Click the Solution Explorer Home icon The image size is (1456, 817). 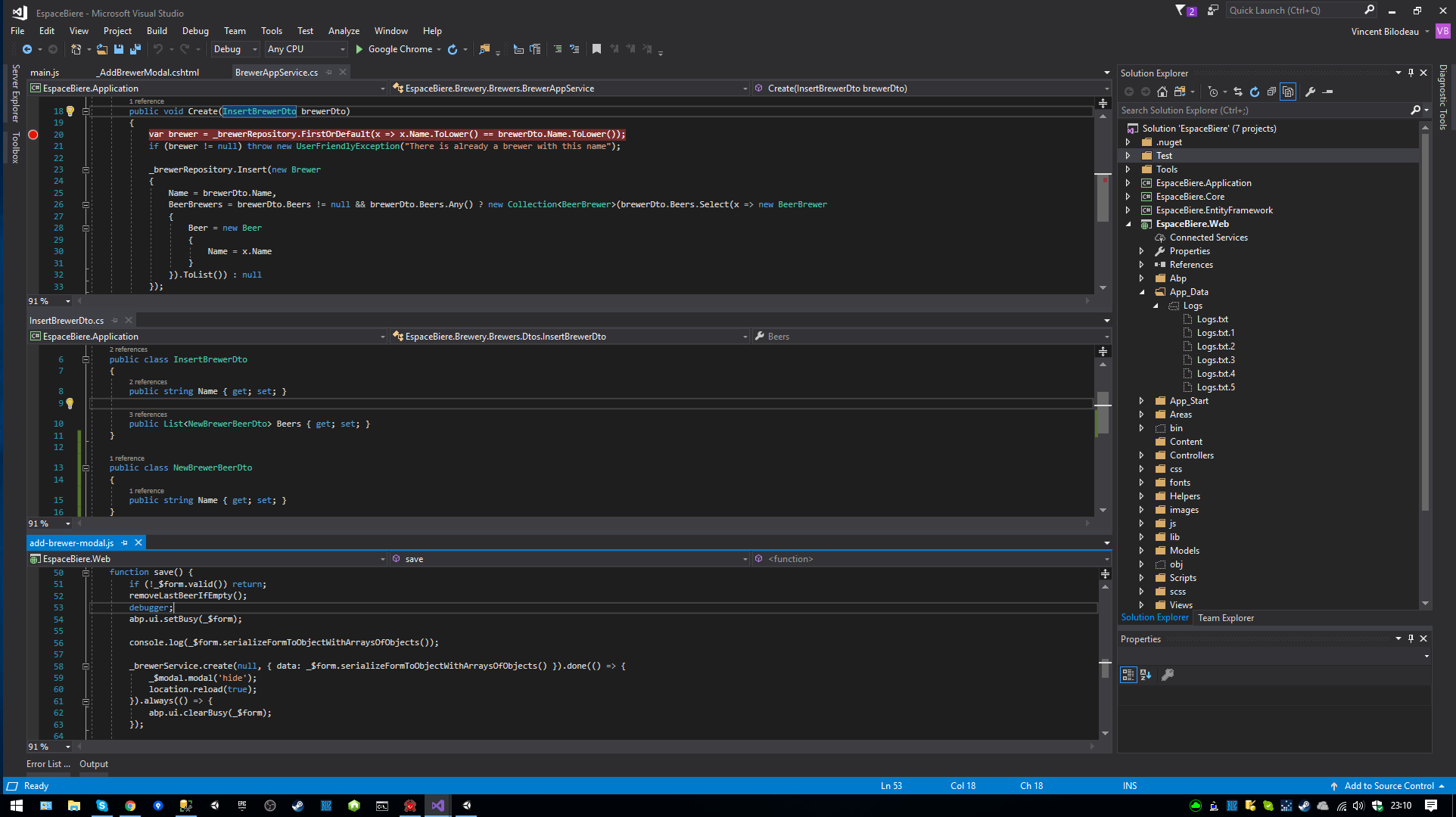[1162, 92]
